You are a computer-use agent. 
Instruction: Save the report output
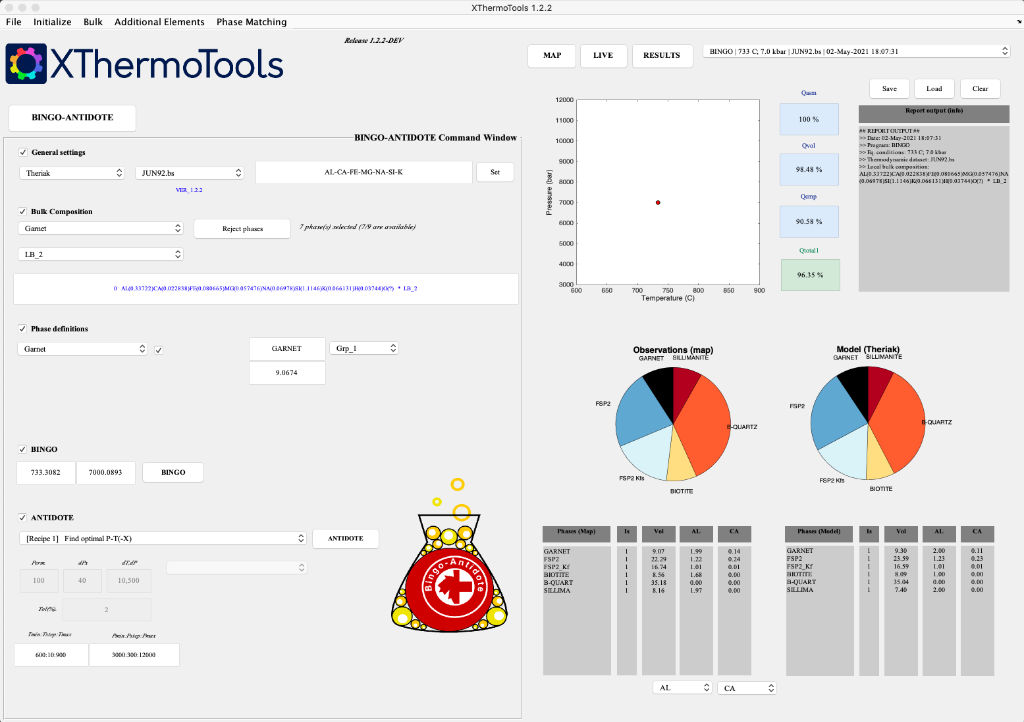[889, 89]
